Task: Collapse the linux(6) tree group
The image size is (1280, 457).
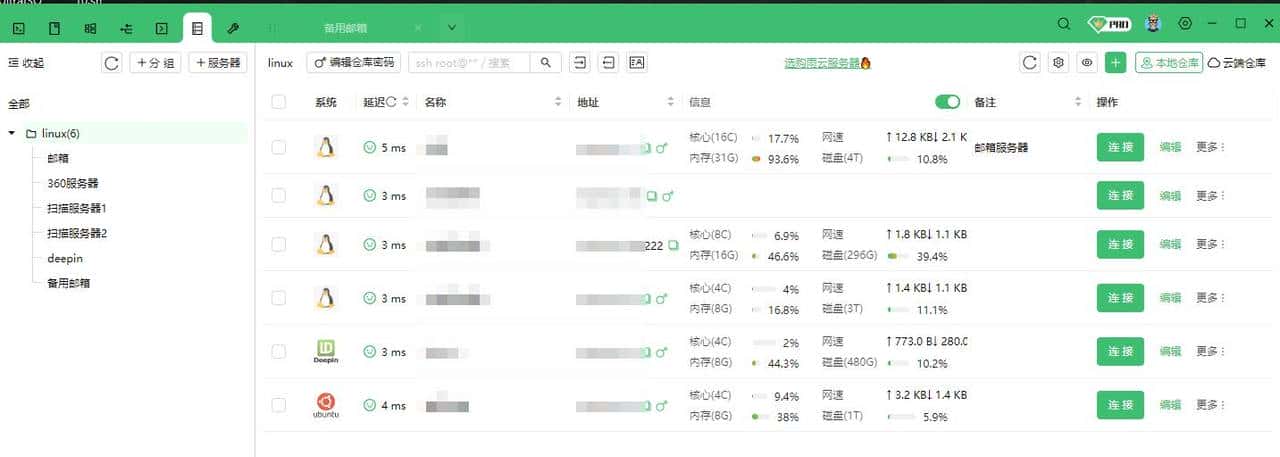Action: (x=11, y=133)
